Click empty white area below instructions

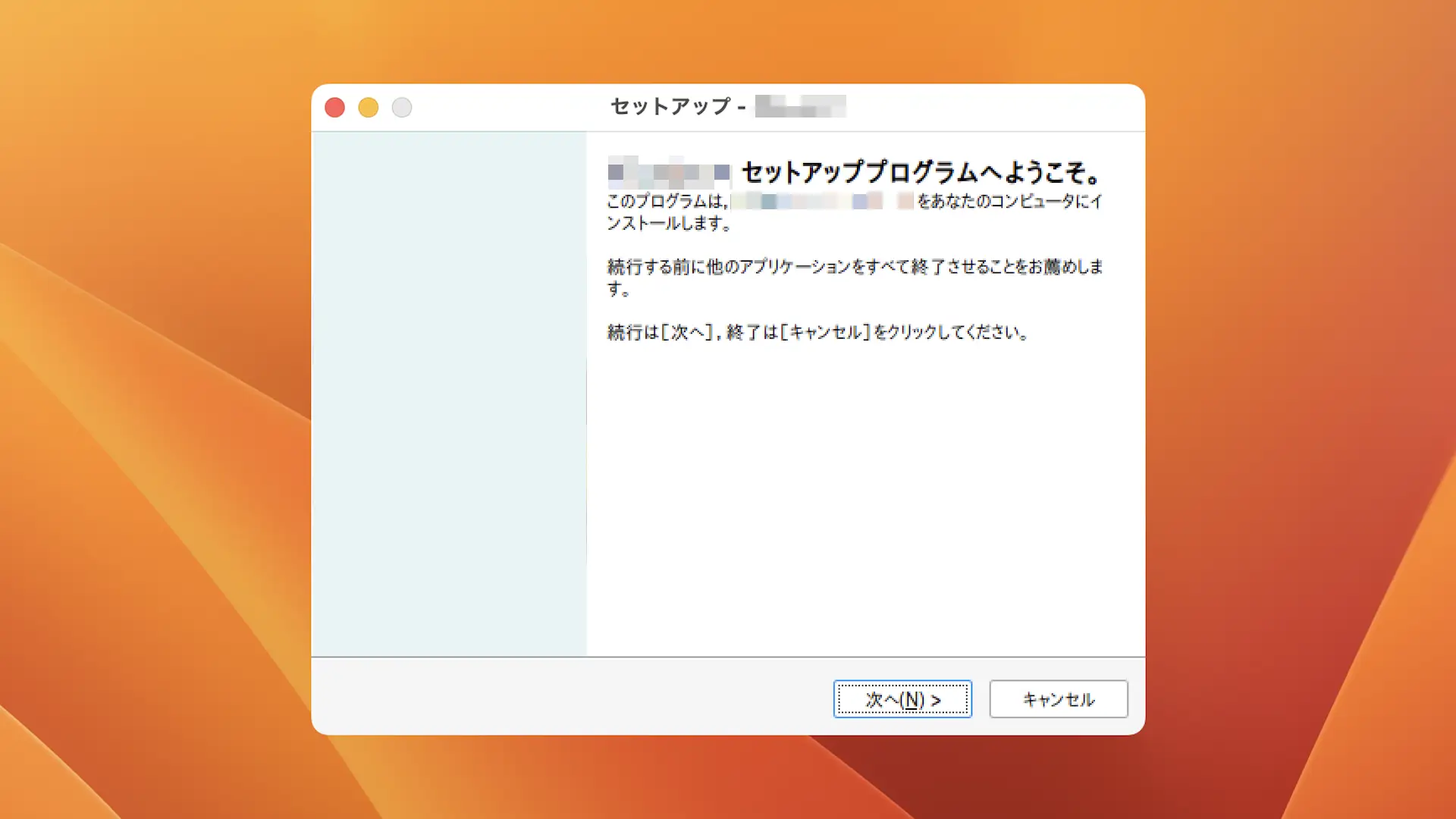coord(864,493)
